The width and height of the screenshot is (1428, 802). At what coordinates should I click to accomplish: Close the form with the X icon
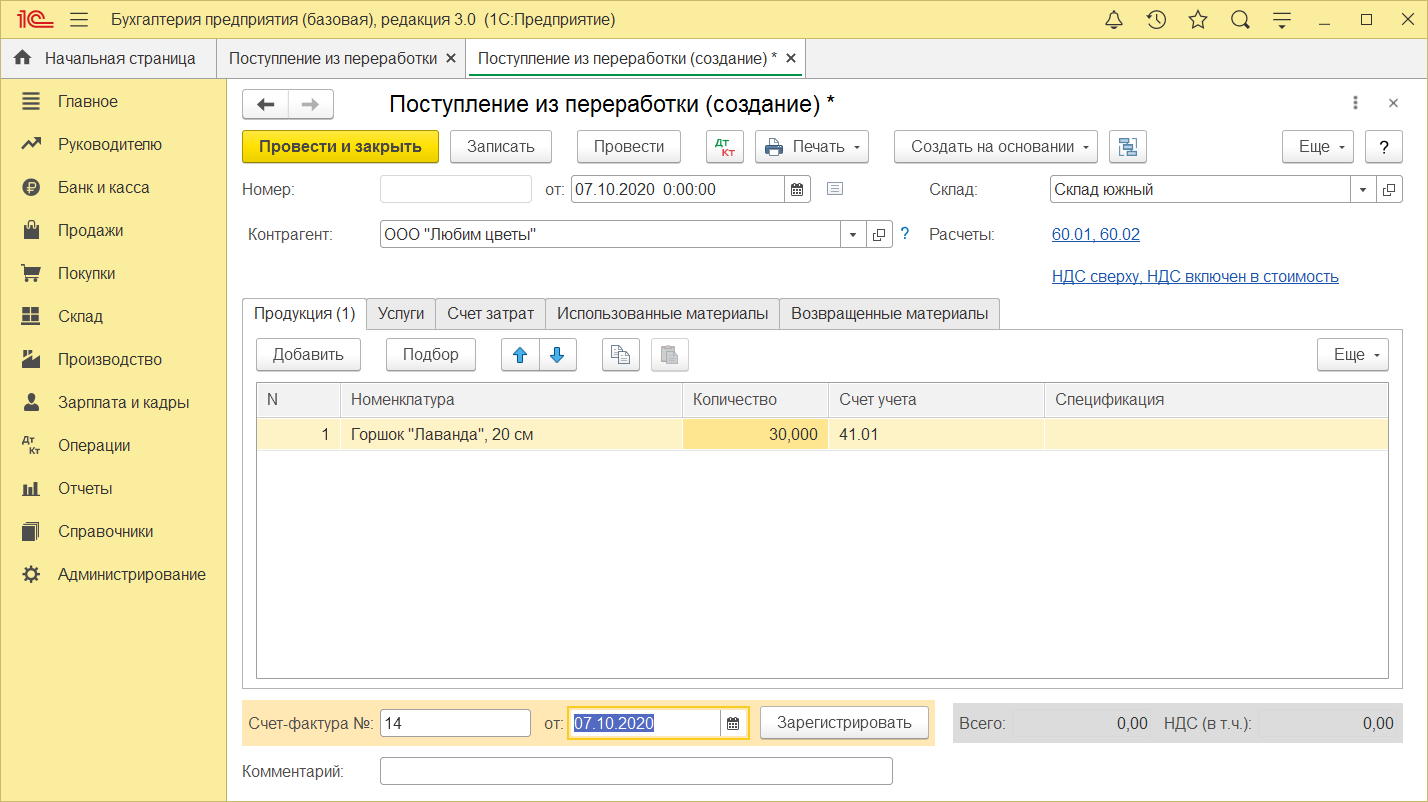1393,103
